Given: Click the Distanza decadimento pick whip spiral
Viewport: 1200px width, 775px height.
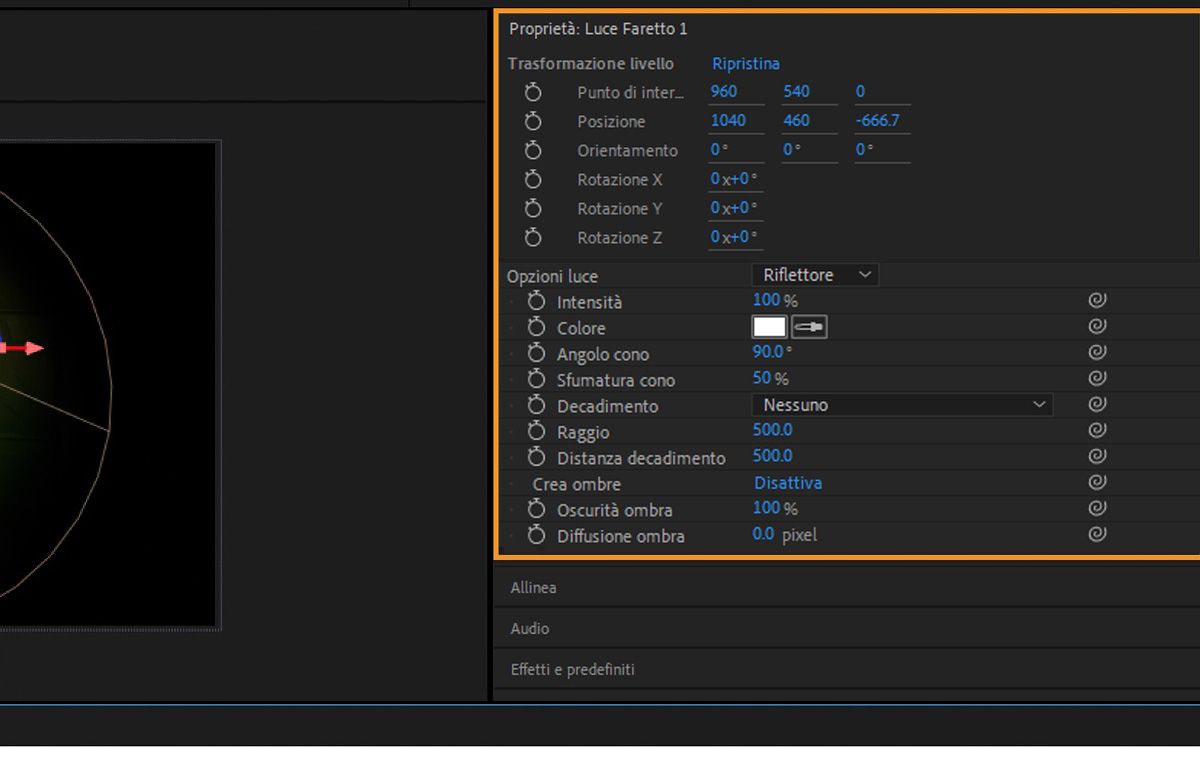Looking at the screenshot, I should coord(1097,456).
